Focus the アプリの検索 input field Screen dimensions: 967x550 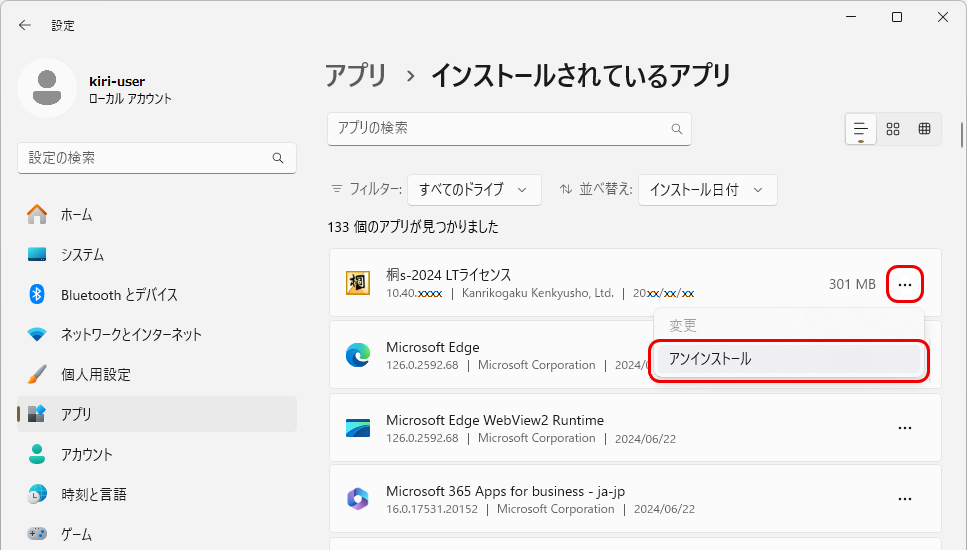click(509, 129)
